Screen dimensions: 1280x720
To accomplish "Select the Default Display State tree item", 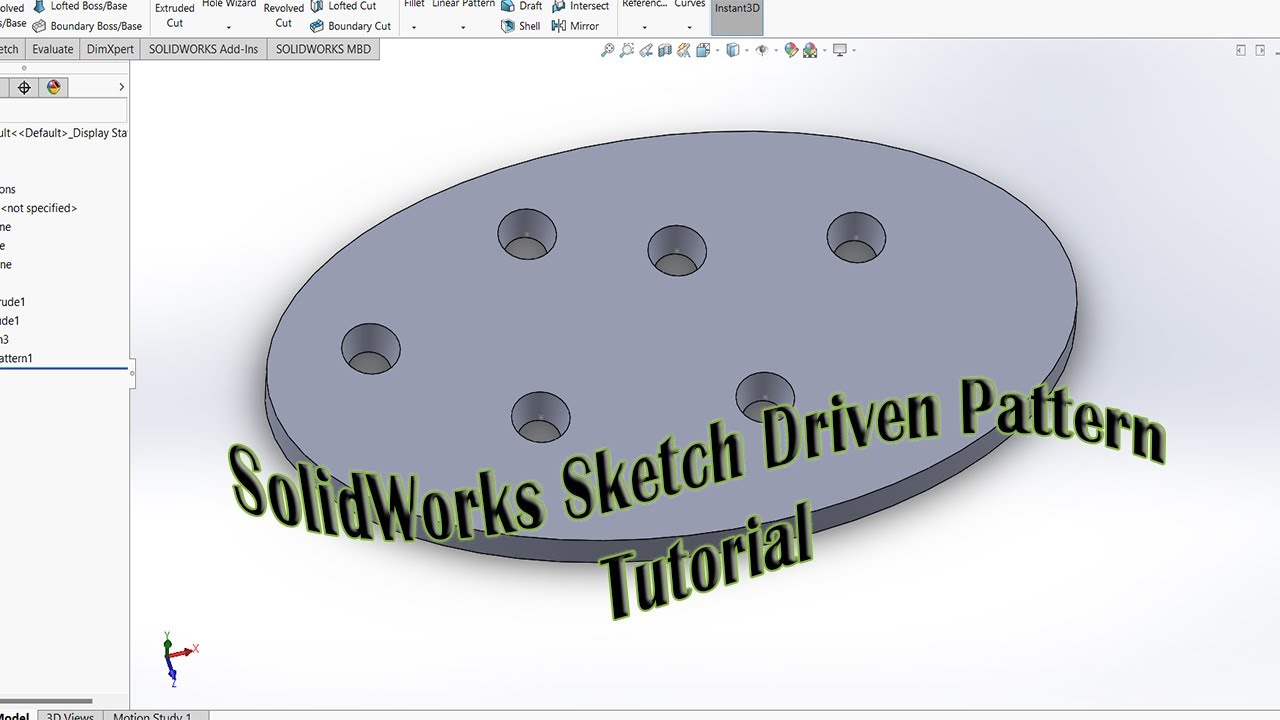I will tap(64, 133).
